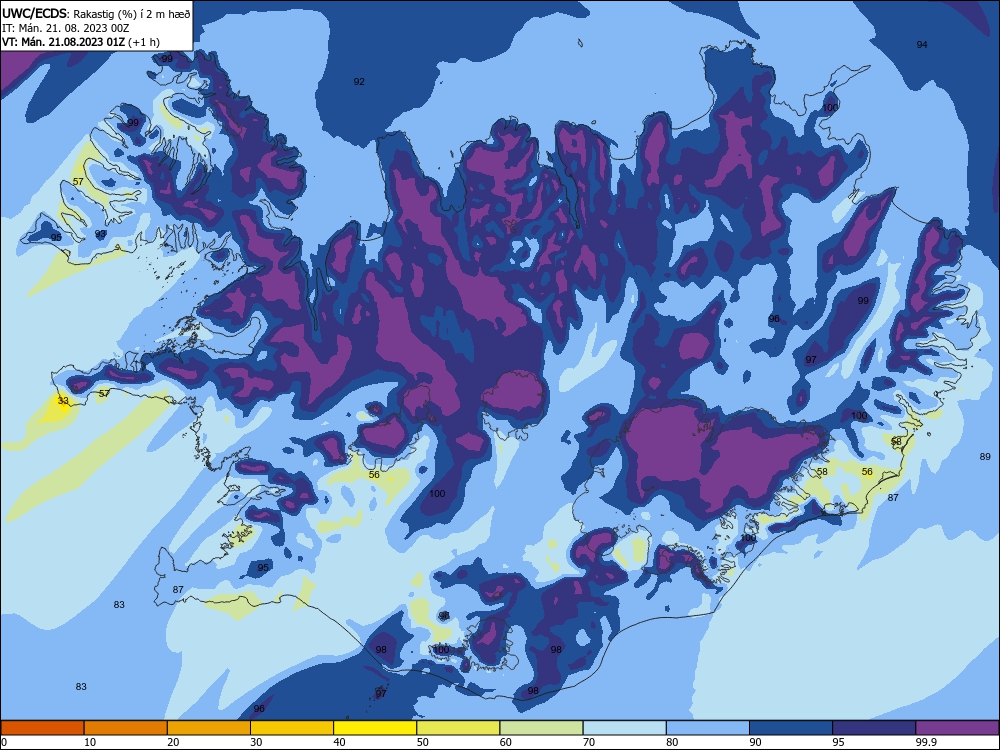Click the medium blue 90–95 legend swatch
1000x750 pixels.
(x=791, y=728)
